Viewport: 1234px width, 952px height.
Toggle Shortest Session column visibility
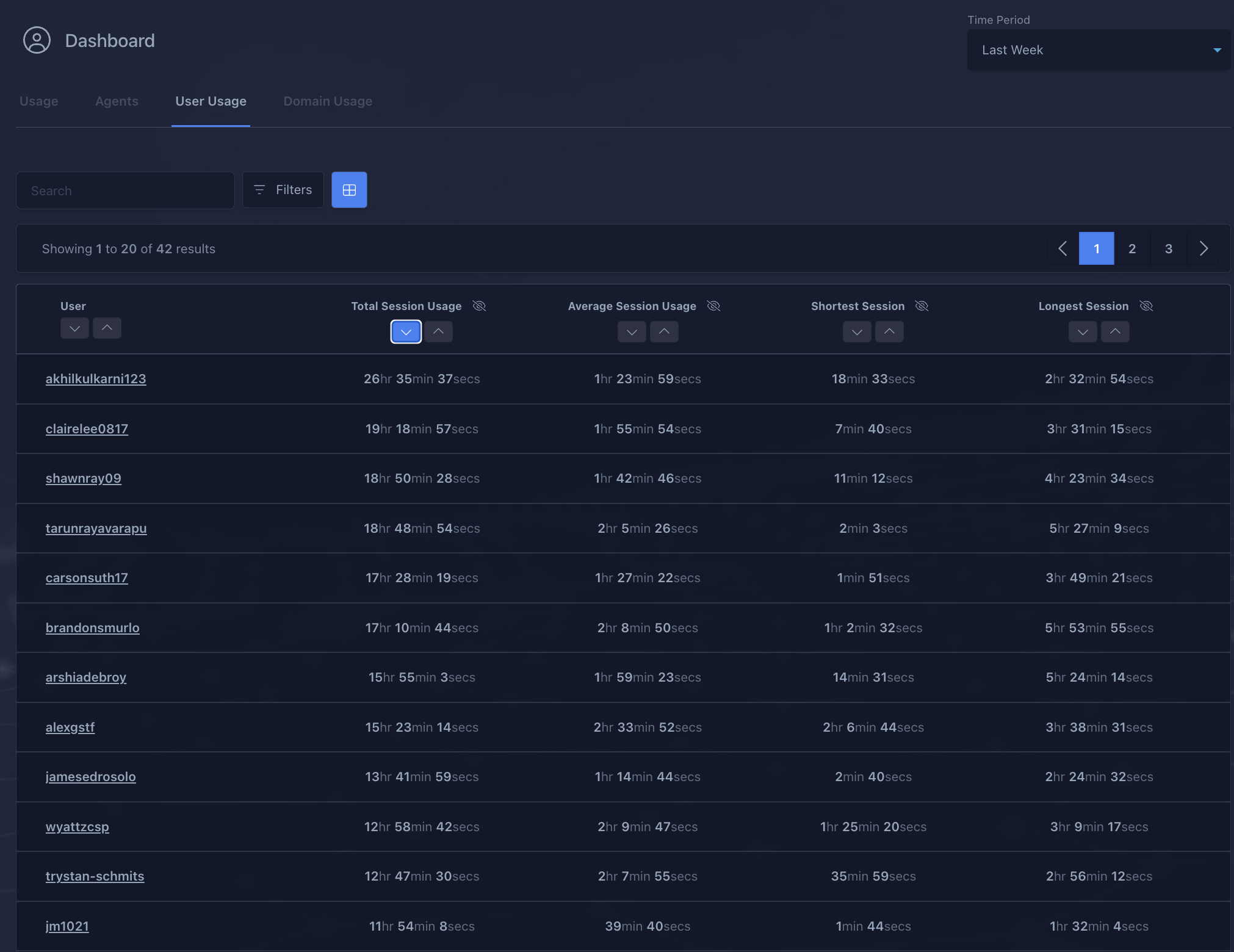tap(922, 306)
